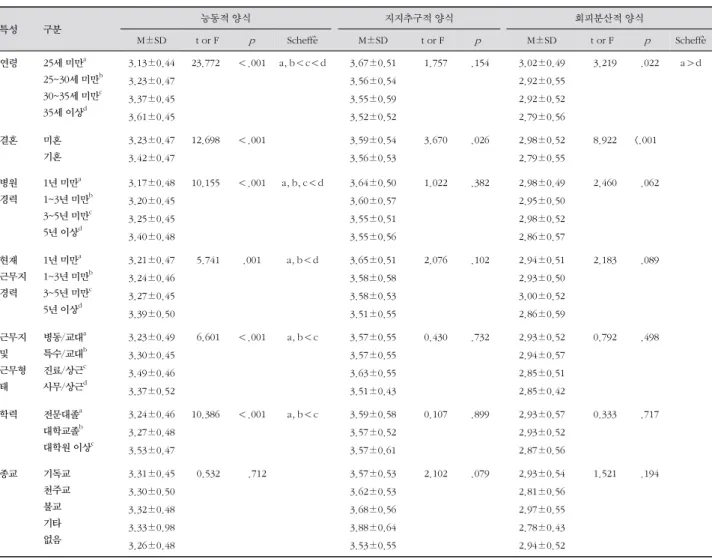Click the p value '.899'
The height and width of the screenshot is (559, 712).
(480, 414)
